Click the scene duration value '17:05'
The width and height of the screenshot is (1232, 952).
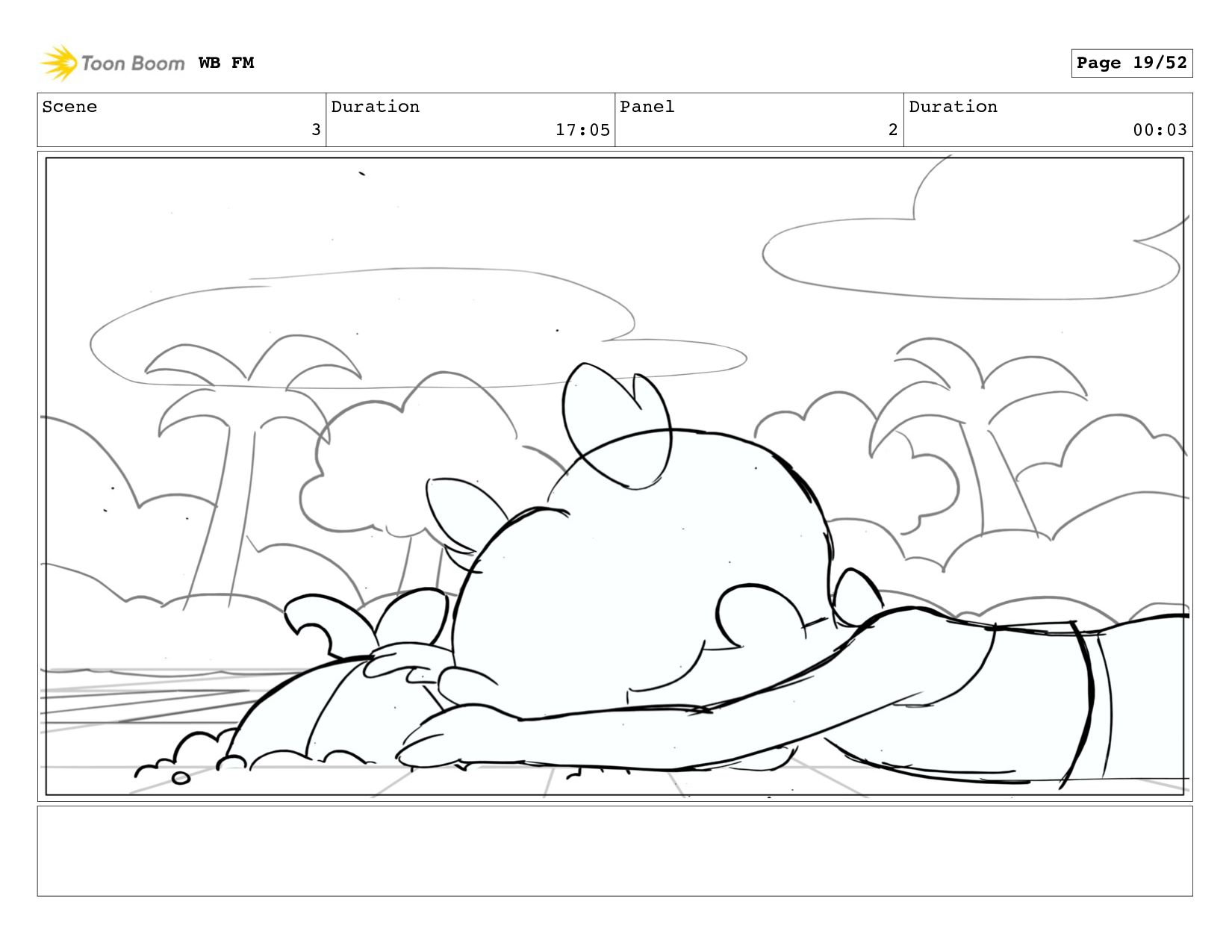click(x=582, y=130)
